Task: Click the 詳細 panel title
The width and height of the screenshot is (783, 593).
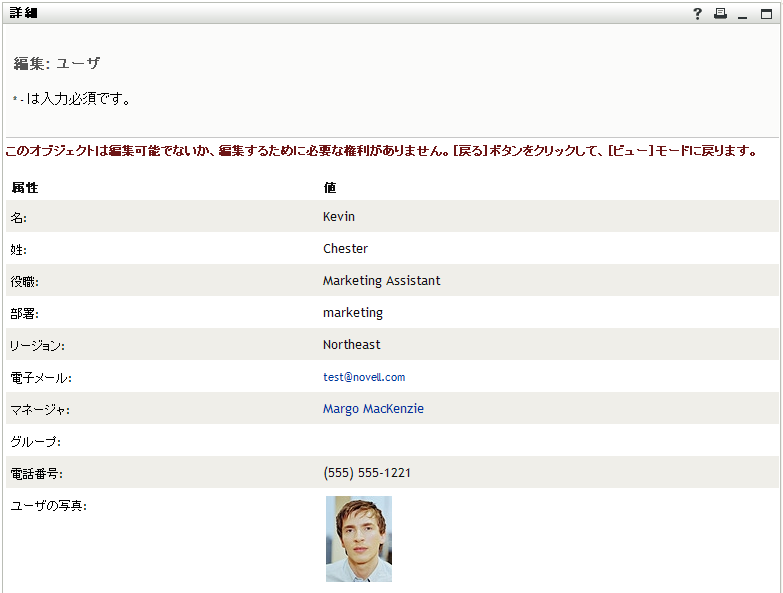Action: point(24,13)
